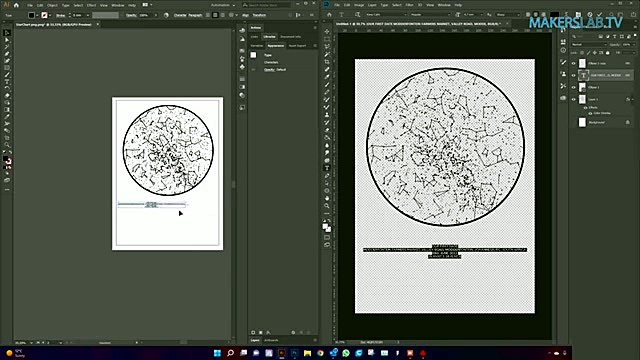640x360 pixels.
Task: Hide the Ellipse 1 layer
Action: click(573, 87)
